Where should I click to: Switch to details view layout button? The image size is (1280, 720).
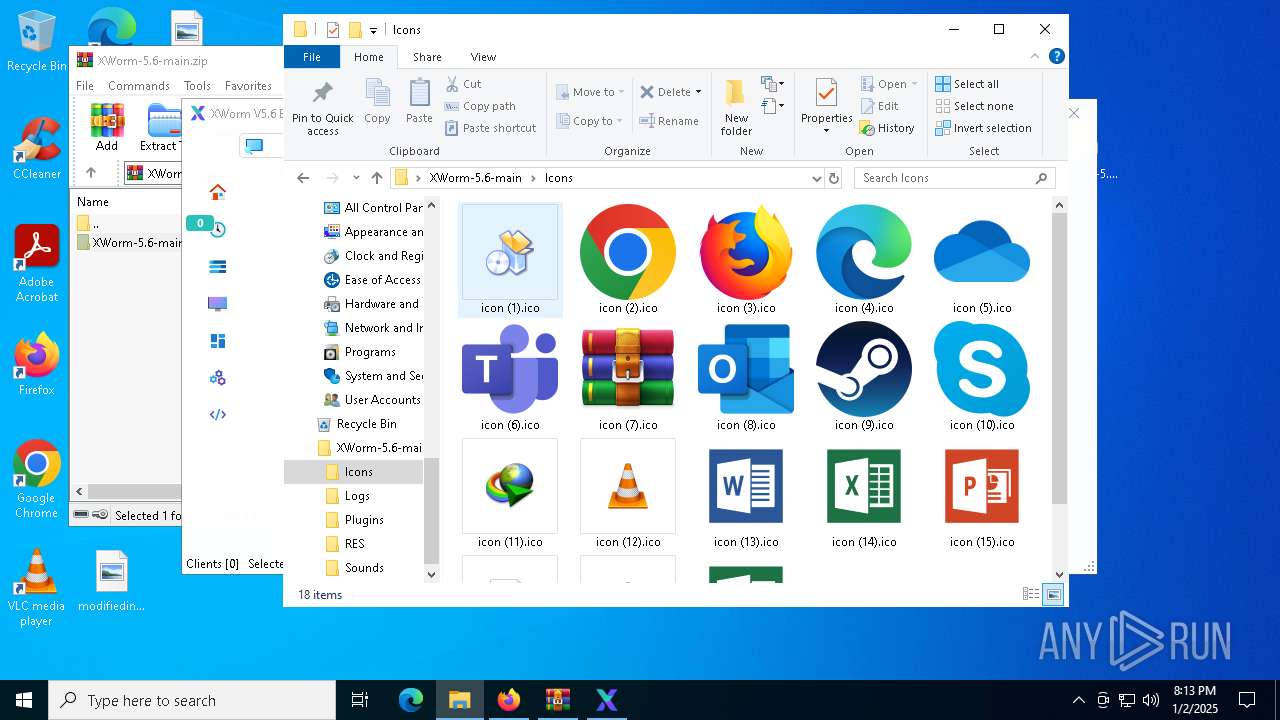coord(1031,594)
